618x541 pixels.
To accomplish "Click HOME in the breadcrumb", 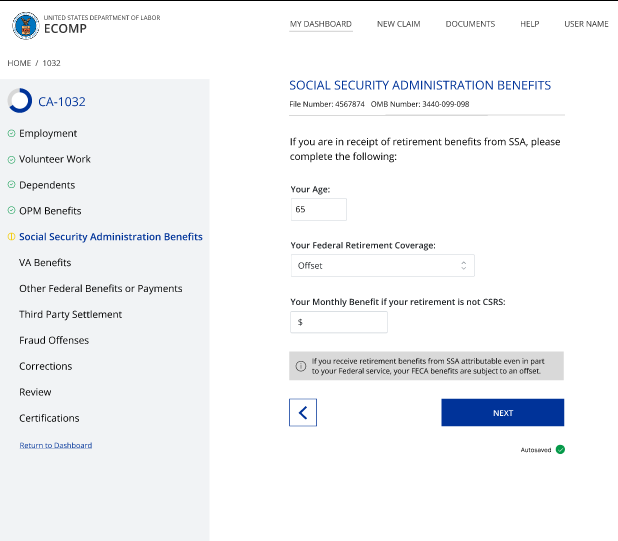I will [x=19, y=63].
